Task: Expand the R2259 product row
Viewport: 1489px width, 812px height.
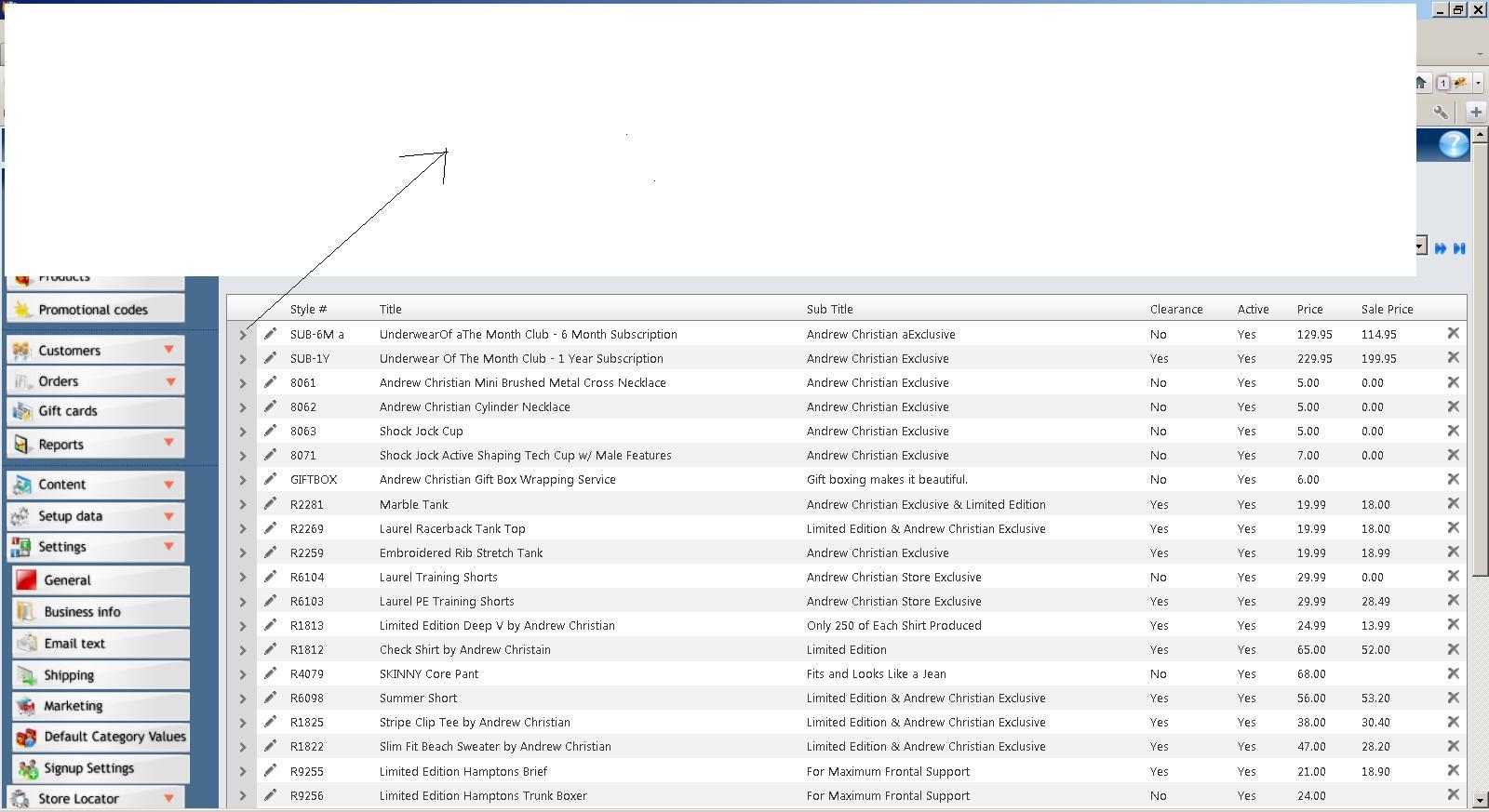Action: (x=243, y=553)
